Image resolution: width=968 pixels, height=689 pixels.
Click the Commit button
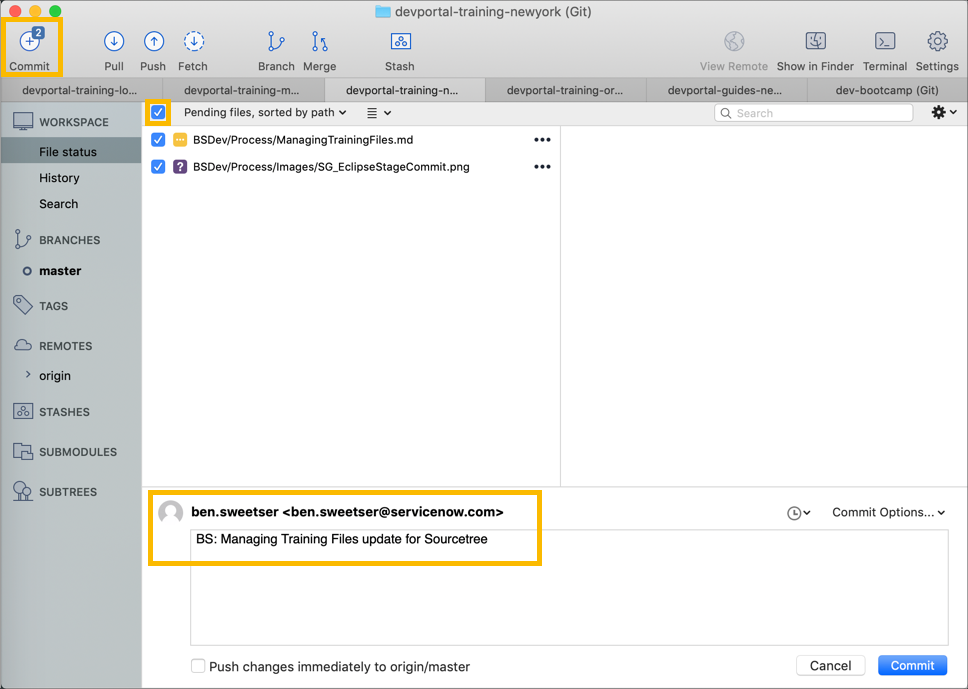(x=911, y=665)
